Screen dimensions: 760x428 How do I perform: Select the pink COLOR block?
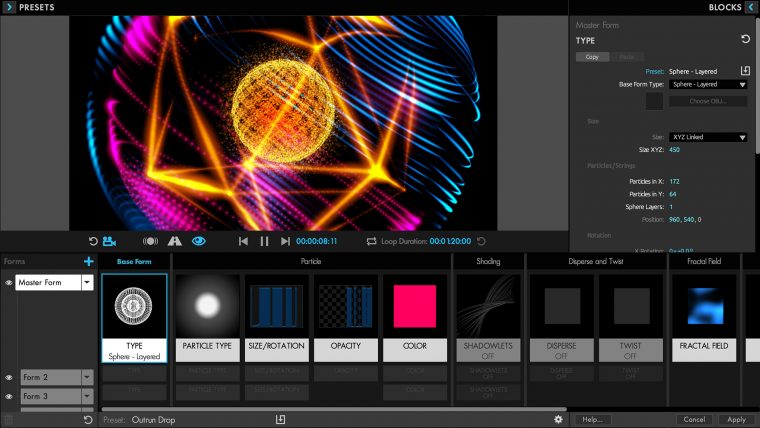coord(414,306)
